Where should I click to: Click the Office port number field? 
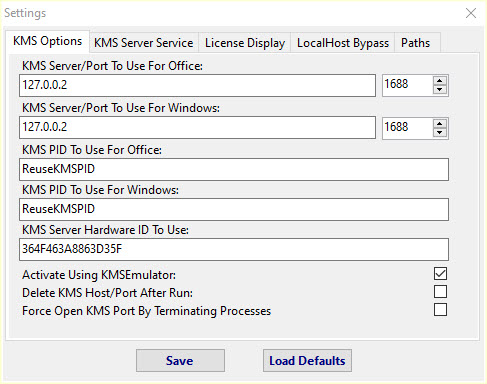[x=407, y=86]
